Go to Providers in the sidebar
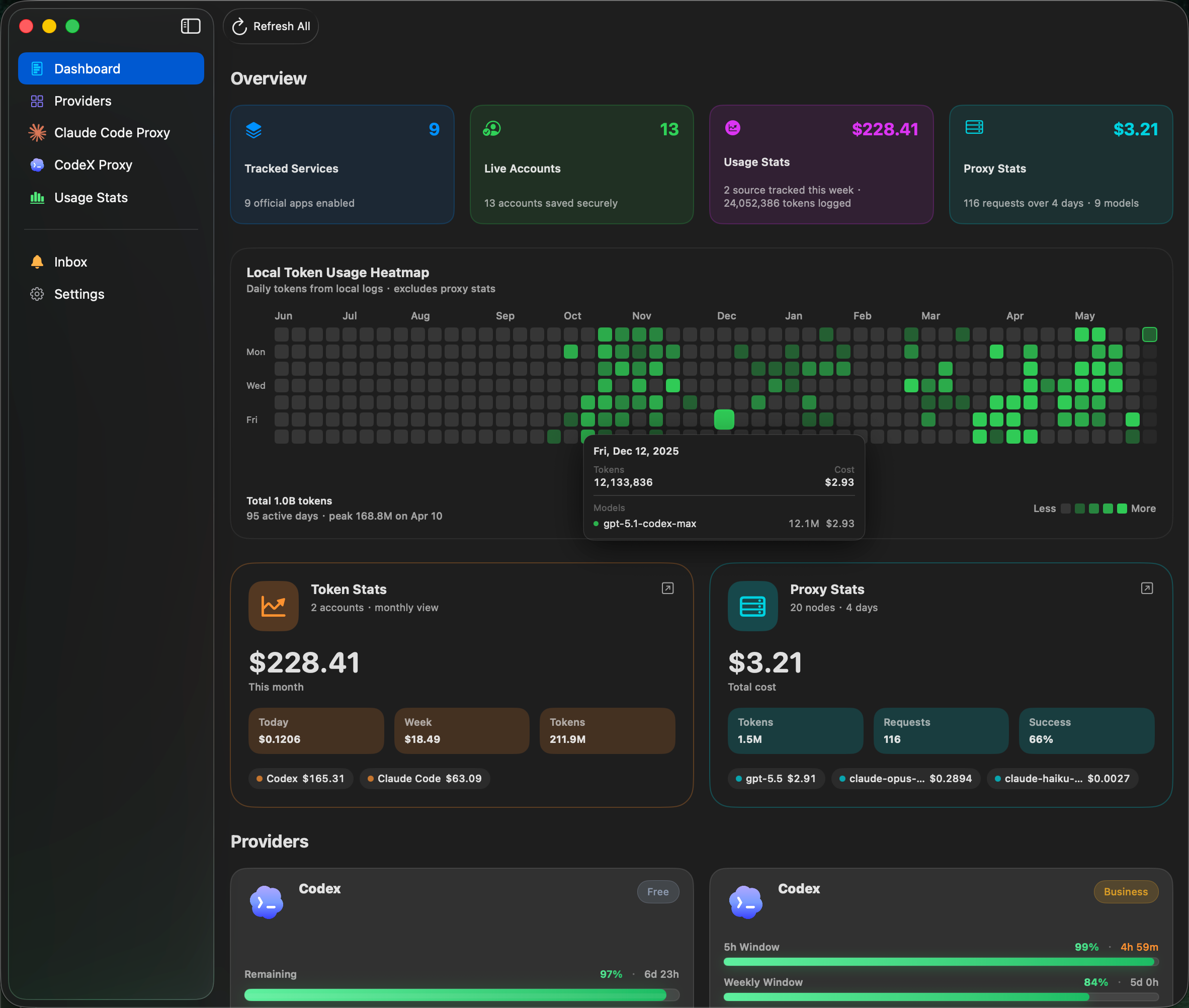 click(x=111, y=101)
